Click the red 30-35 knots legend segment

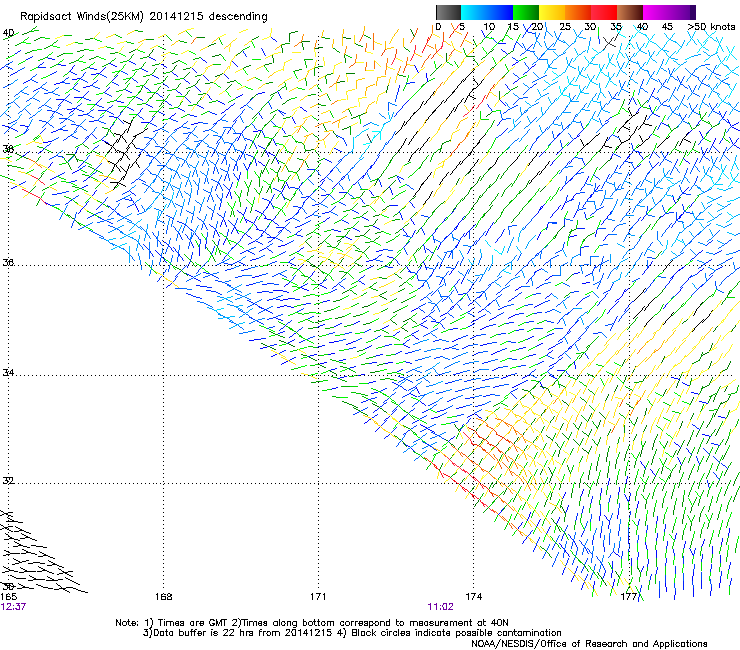[x=604, y=12]
